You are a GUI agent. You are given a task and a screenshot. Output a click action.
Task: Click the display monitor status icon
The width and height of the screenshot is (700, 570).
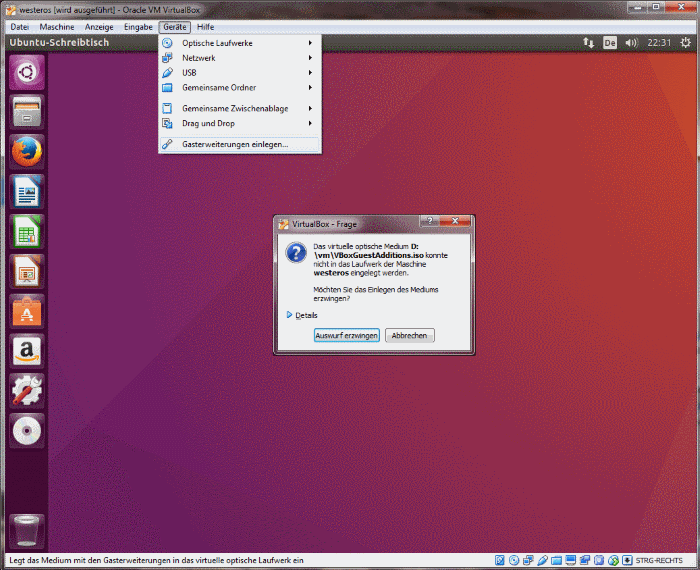pyautogui.click(x=571, y=560)
